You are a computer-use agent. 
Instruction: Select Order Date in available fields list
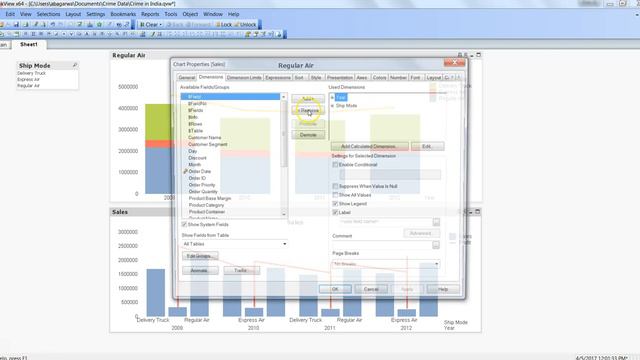[200, 171]
